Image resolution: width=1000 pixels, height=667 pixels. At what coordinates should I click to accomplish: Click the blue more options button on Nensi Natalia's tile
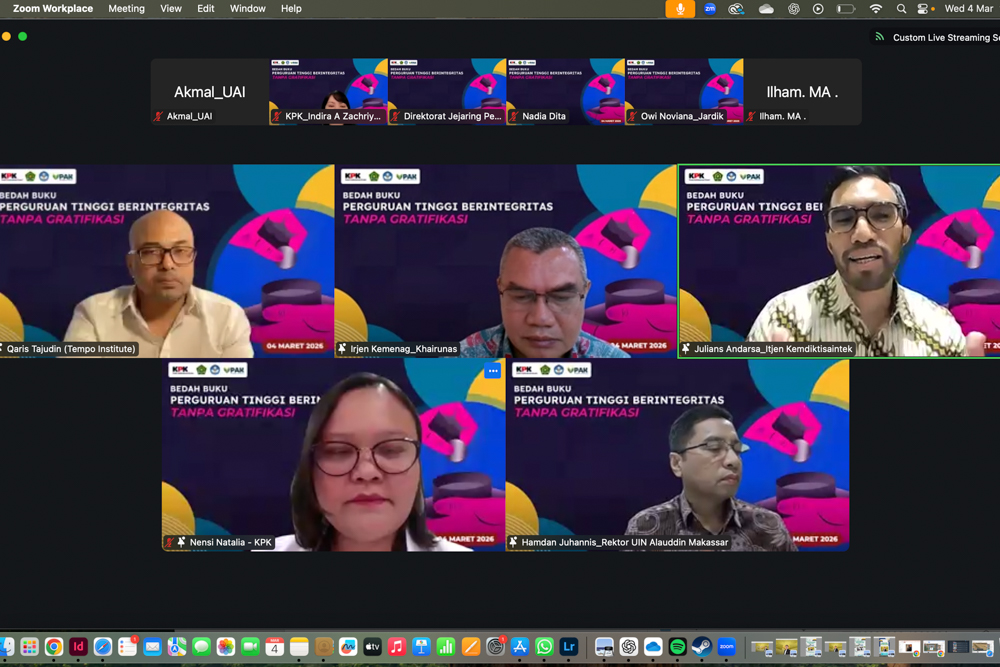click(492, 371)
